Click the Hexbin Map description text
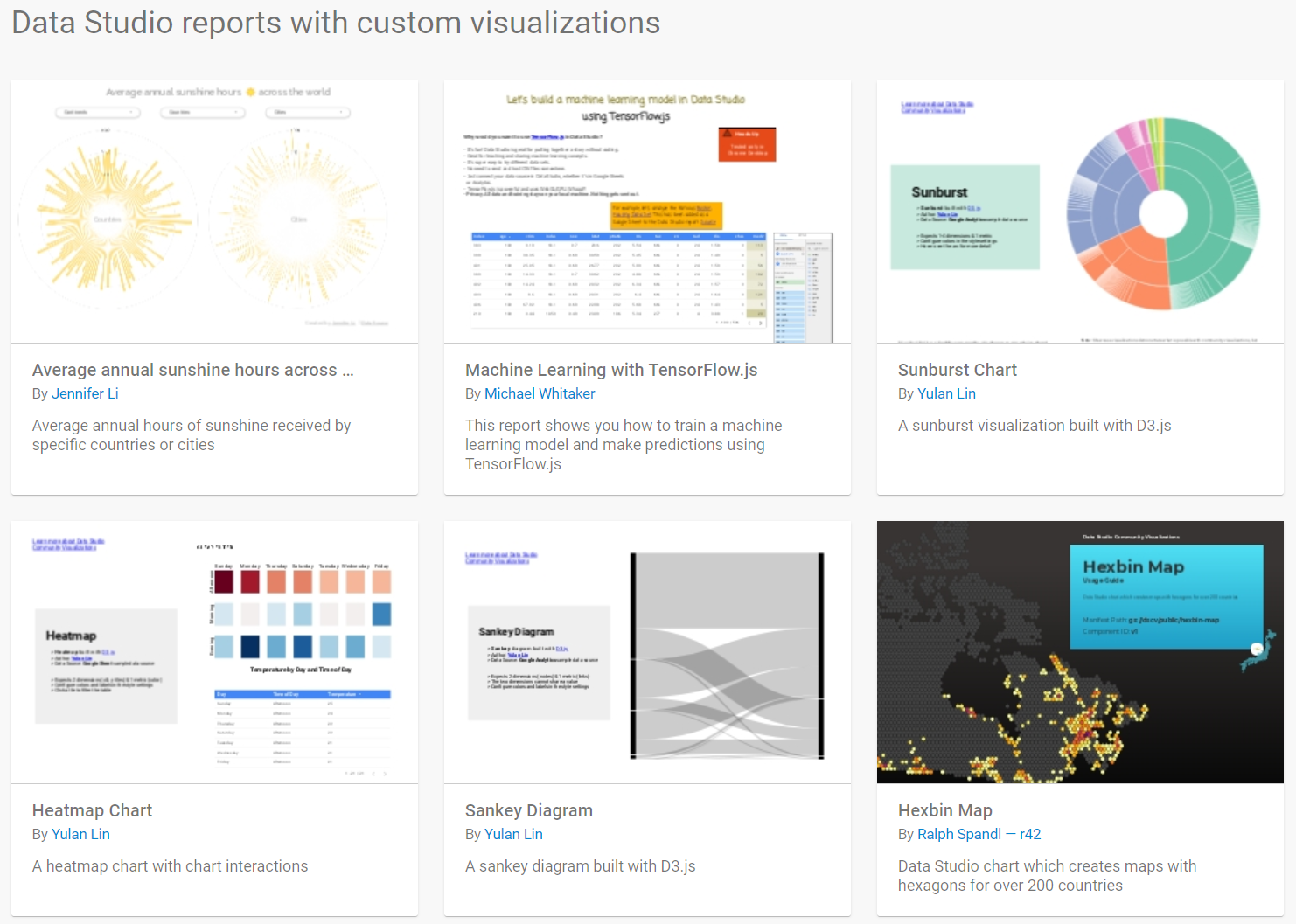The image size is (1296, 924). pos(1047,876)
